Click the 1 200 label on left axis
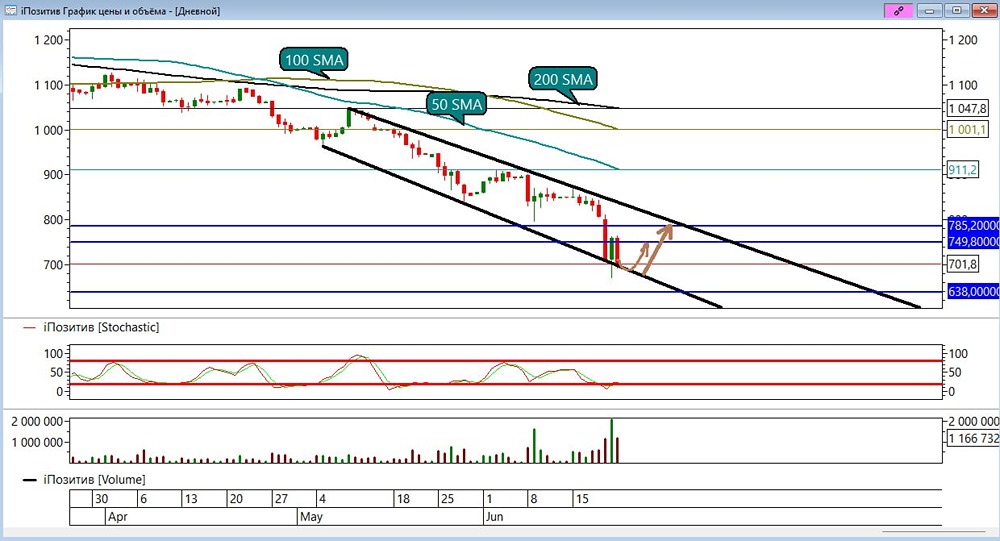 point(48,40)
